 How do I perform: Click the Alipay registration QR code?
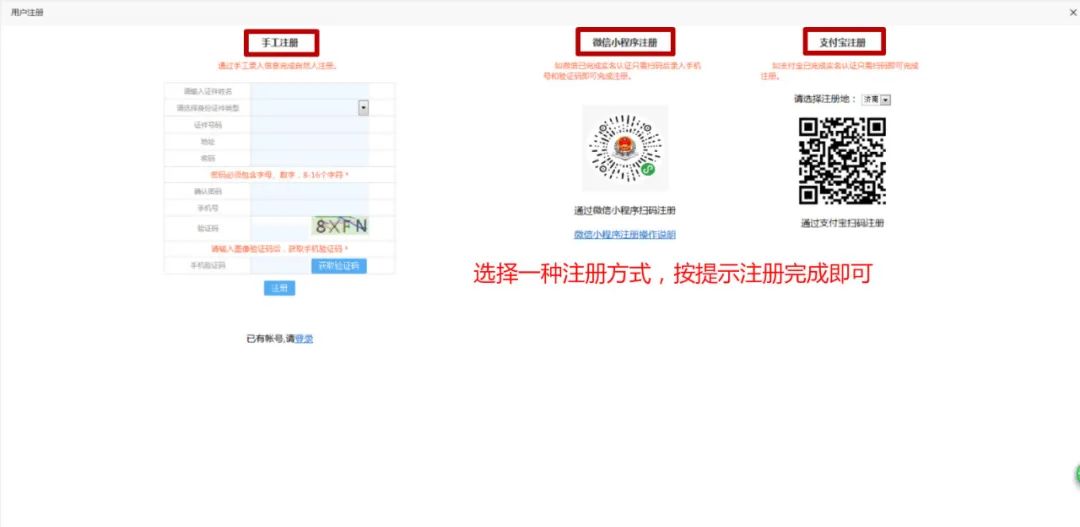point(842,161)
